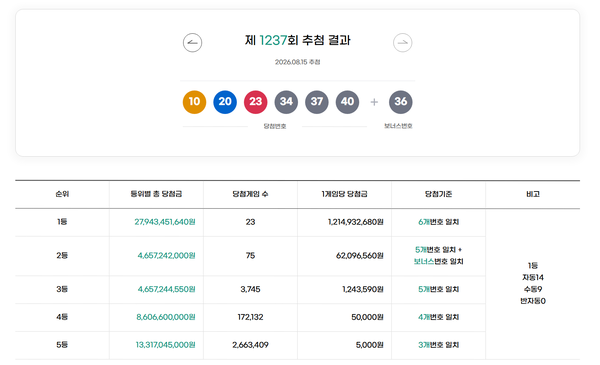The height and width of the screenshot is (365, 600).
Task: Click total prize 4,657,242,000원
Action: 166,256
